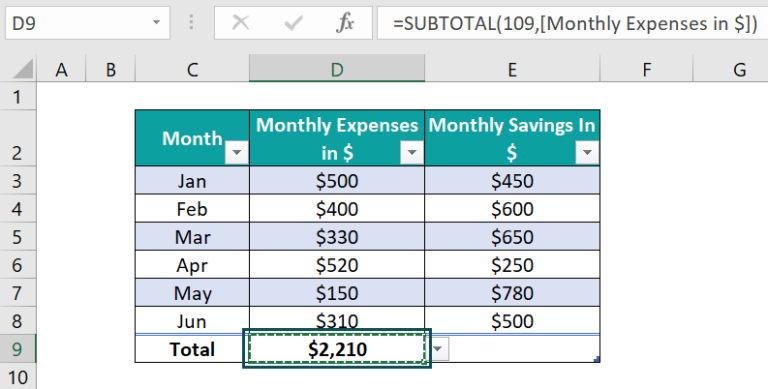Image resolution: width=768 pixels, height=389 pixels.
Task: Open the Month column filter dropdown
Action: click(237, 152)
